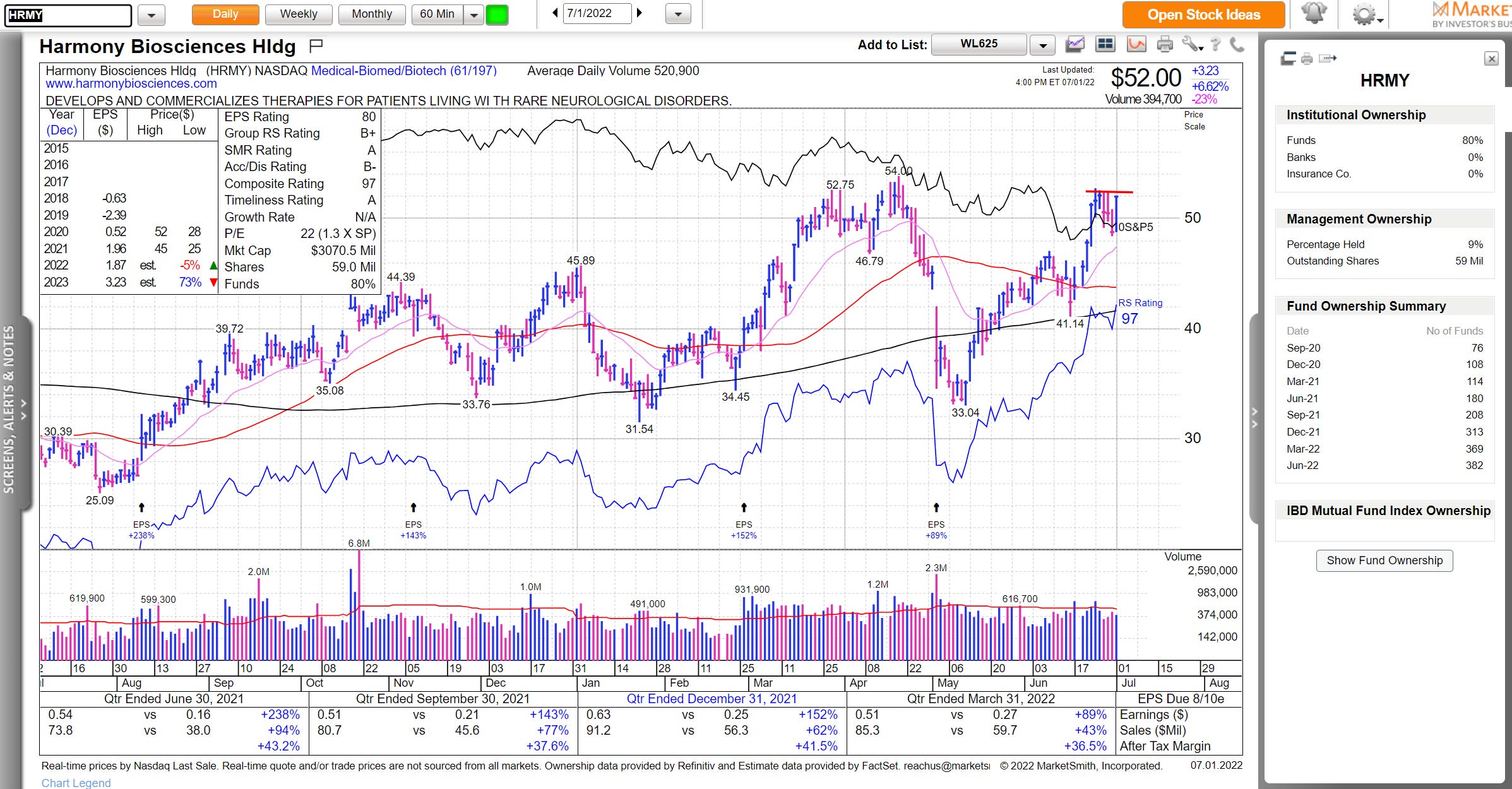
Task: Open the Medical-Biomed/Biotech industry group link
Action: (x=404, y=71)
